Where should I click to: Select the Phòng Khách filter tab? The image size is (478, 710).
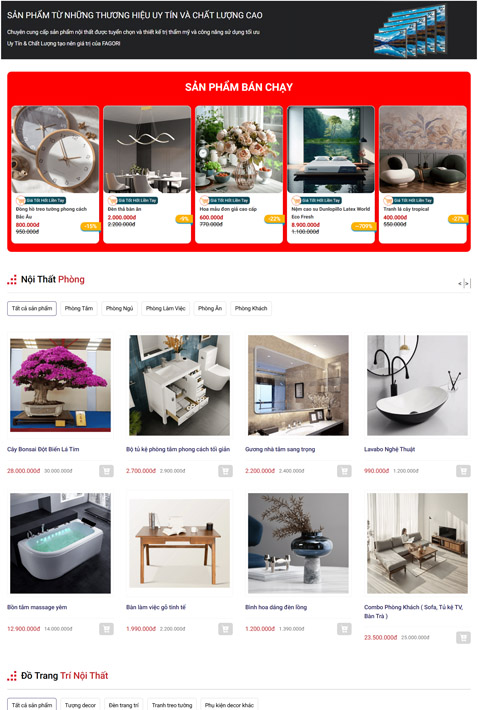(x=251, y=308)
